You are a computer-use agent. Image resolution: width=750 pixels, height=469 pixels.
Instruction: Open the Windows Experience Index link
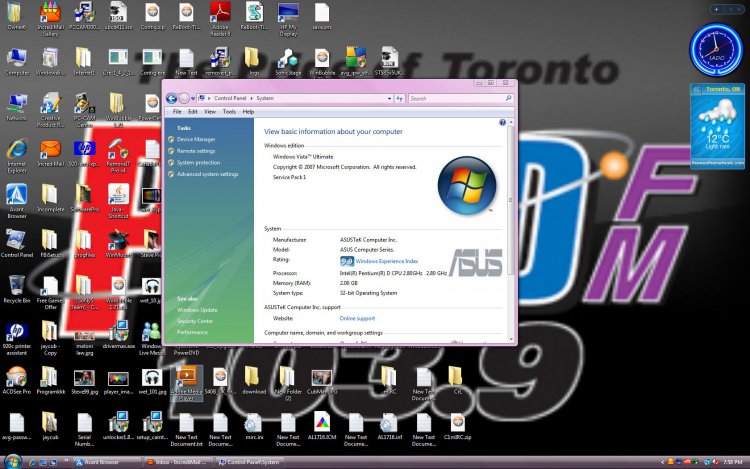coord(386,261)
